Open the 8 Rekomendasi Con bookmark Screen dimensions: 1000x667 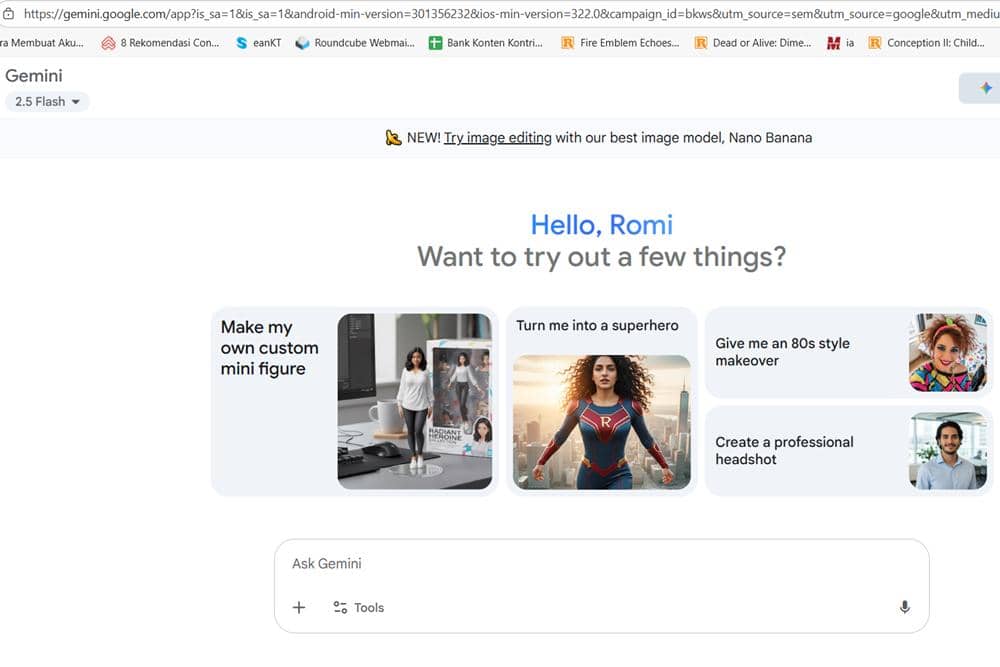(x=160, y=43)
